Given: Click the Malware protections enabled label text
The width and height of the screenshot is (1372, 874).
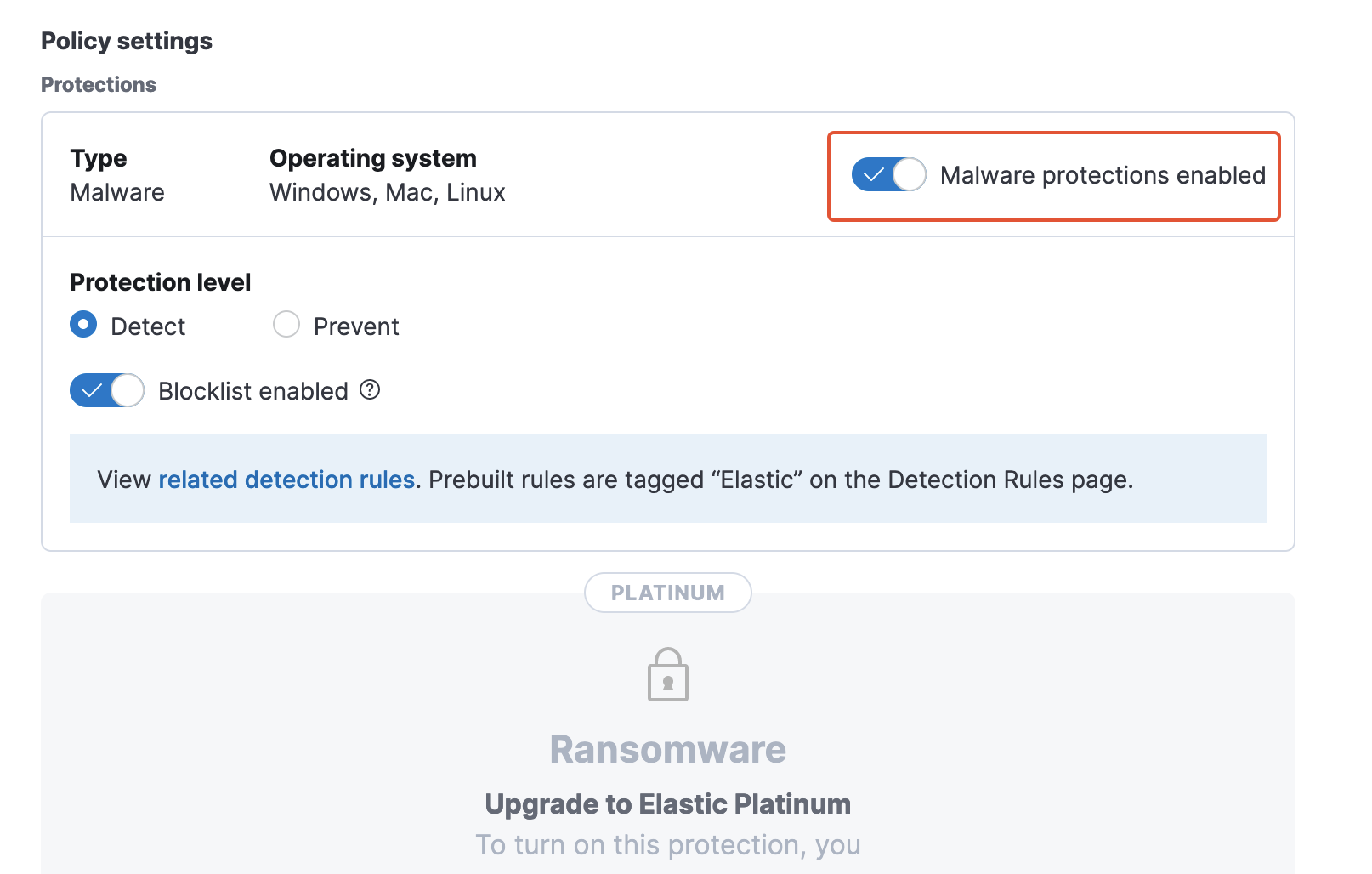Looking at the screenshot, I should 1103,175.
